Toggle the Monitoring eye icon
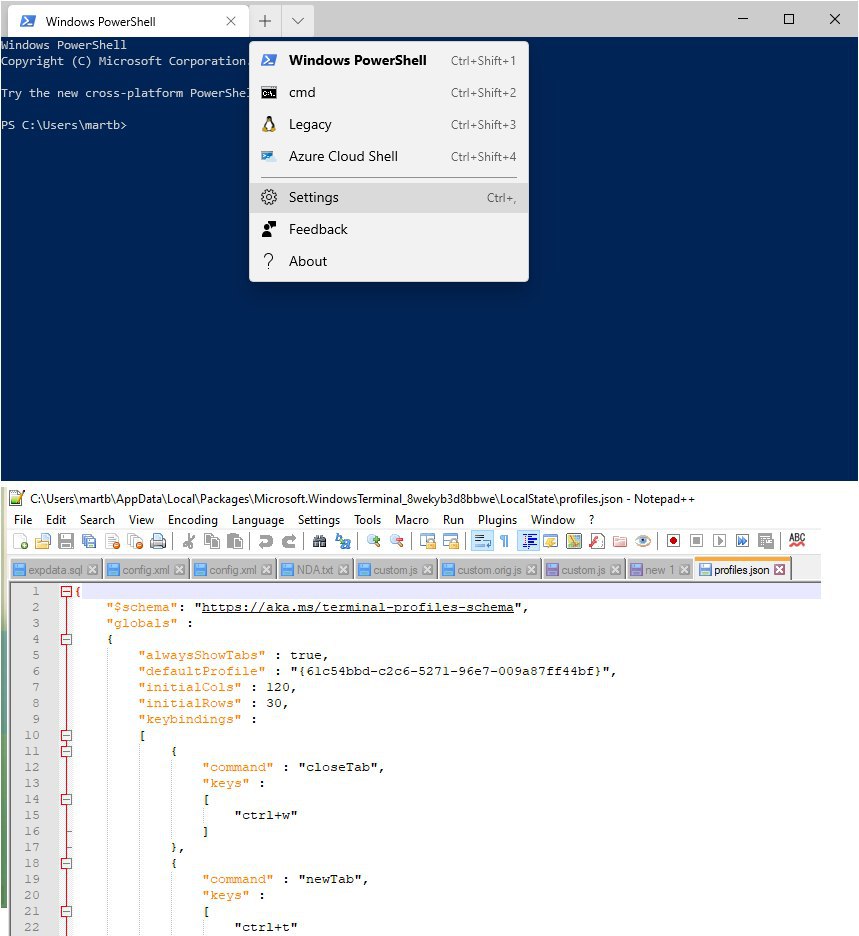Image resolution: width=859 pixels, height=936 pixels. (x=643, y=541)
